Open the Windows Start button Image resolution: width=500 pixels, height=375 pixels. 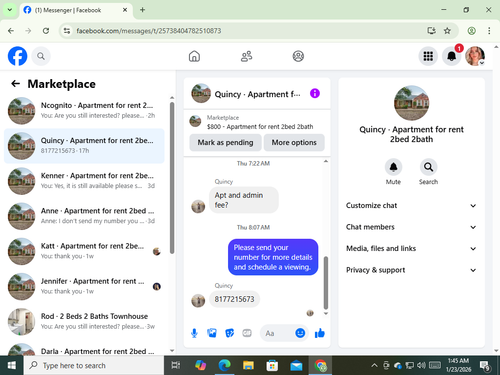[12, 366]
